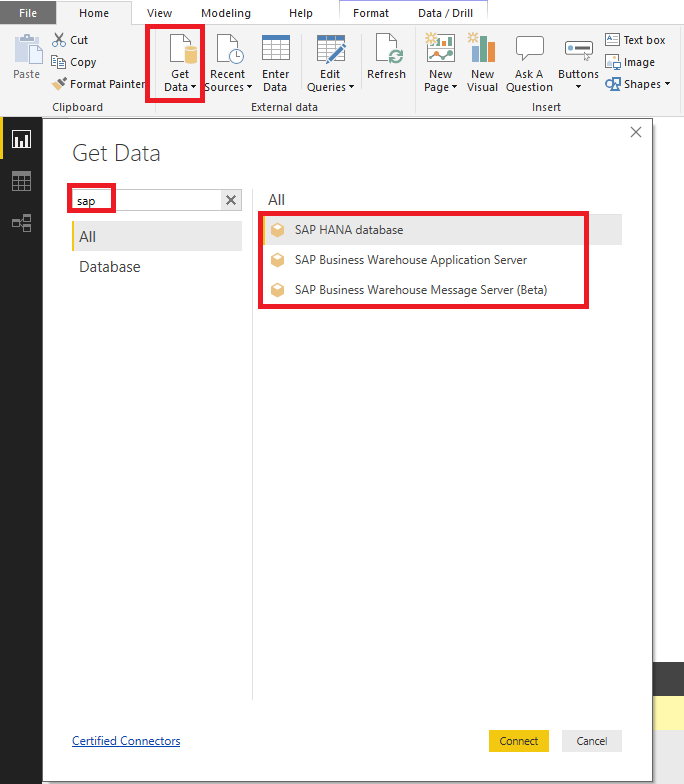Click the Shapes icon
The height and width of the screenshot is (784, 684).
tap(612, 84)
